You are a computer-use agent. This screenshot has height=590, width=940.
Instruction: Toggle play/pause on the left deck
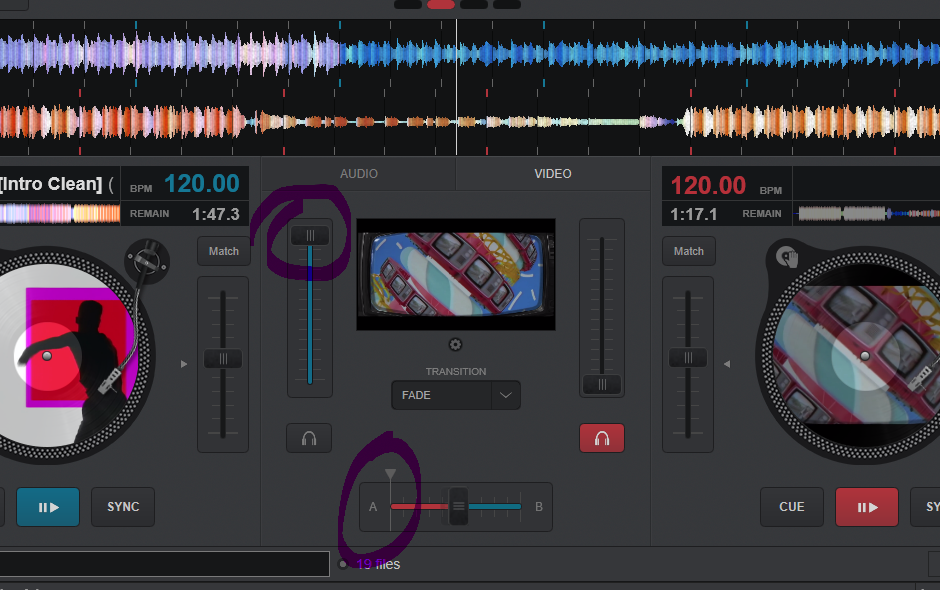tap(48, 507)
